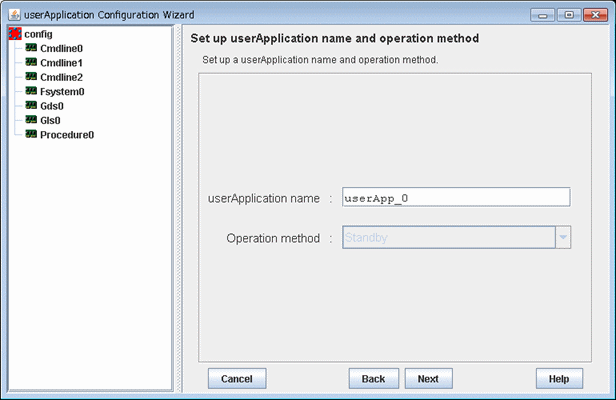
Task: Click the Cmdline1 resource icon
Action: point(31,62)
